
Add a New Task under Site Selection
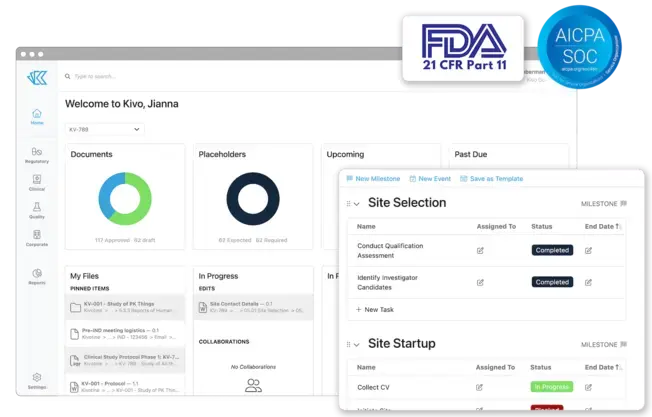380,310
